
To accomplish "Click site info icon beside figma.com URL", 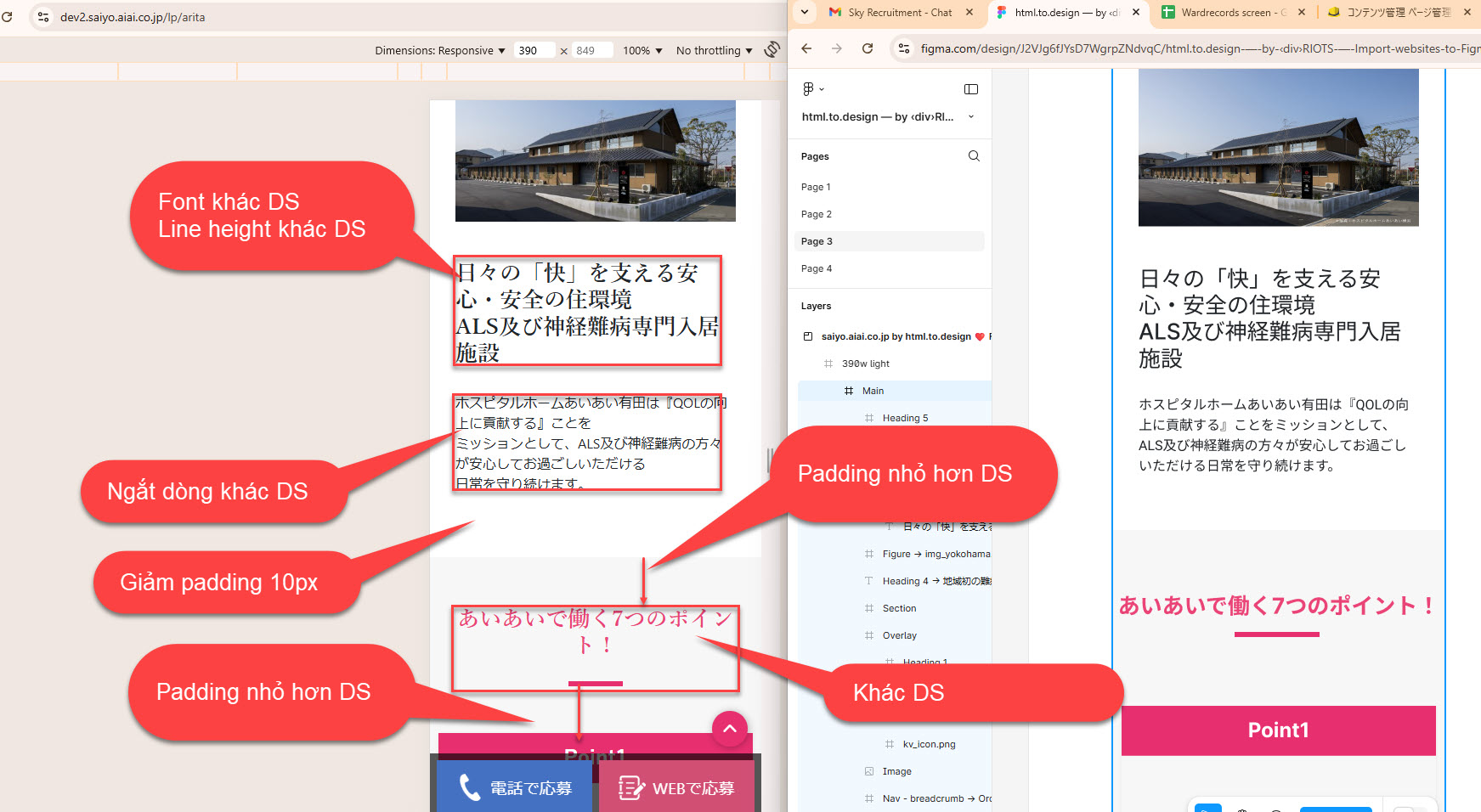I will tap(904, 48).
